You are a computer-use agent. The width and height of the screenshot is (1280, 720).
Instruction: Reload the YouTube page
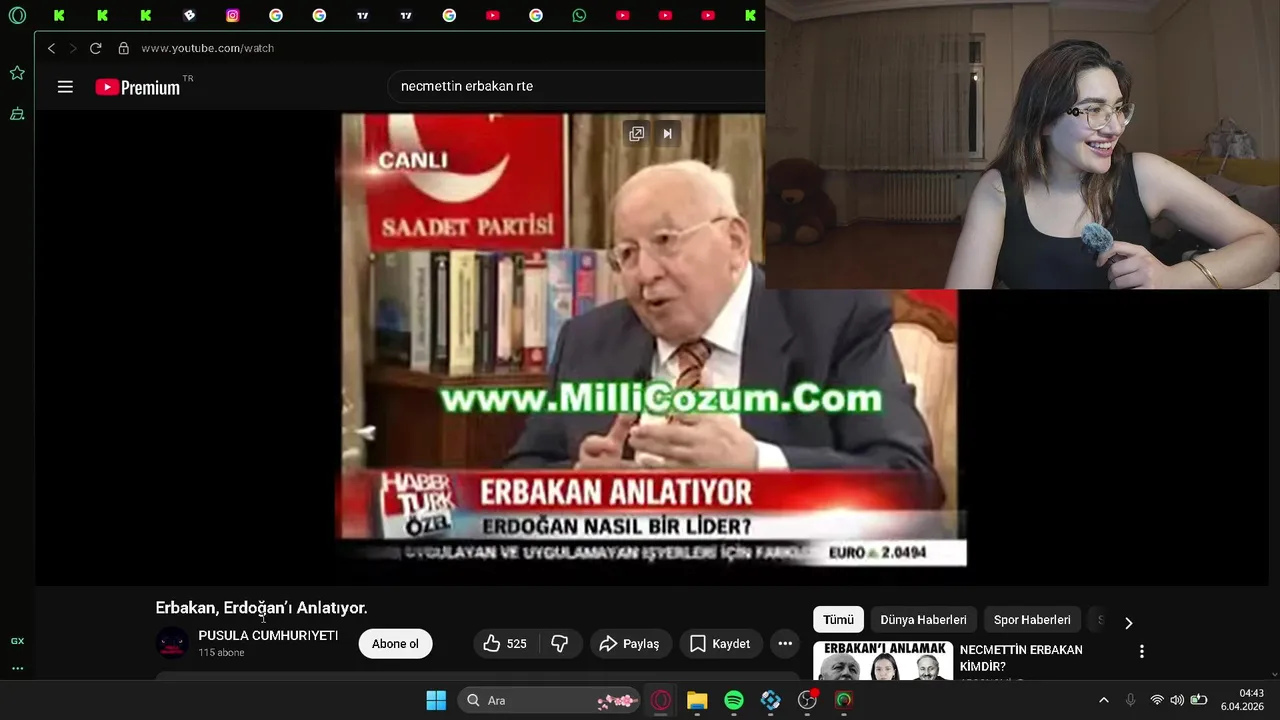(x=95, y=48)
